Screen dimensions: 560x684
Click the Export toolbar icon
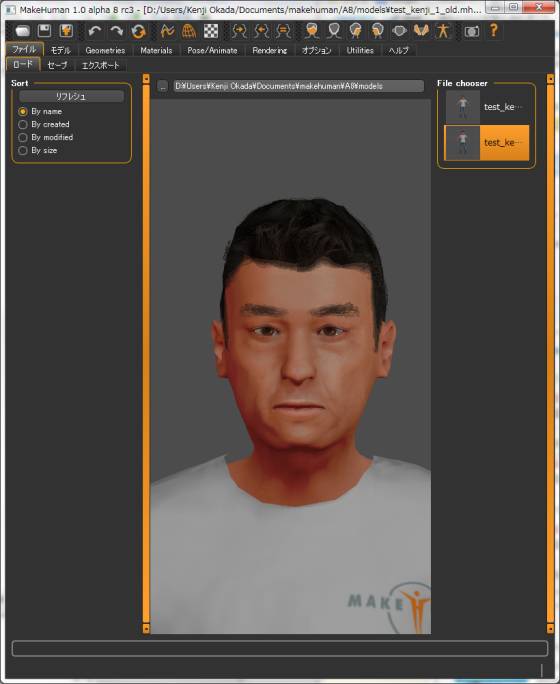coord(66,31)
